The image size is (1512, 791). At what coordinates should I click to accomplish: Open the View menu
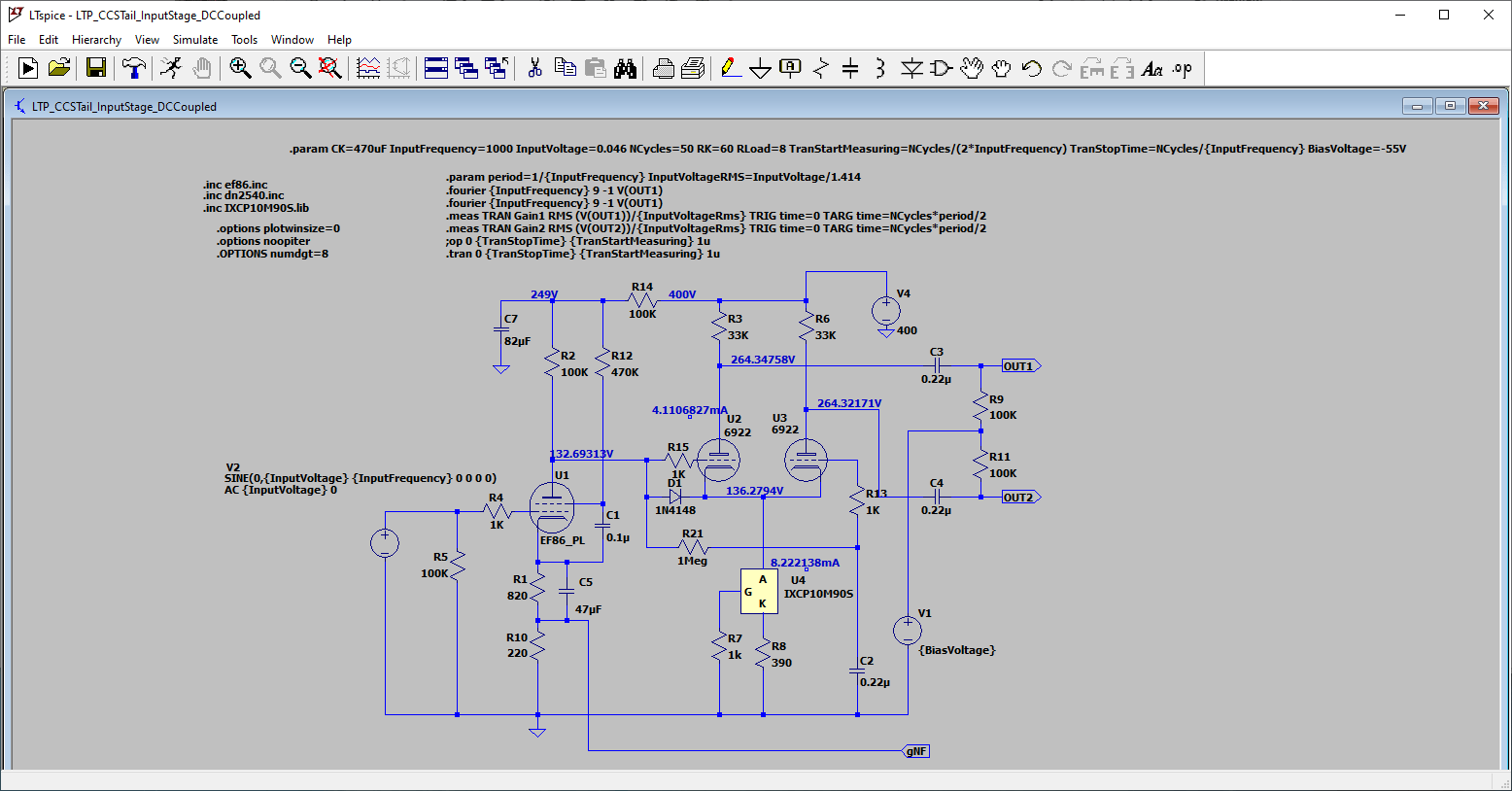[147, 40]
